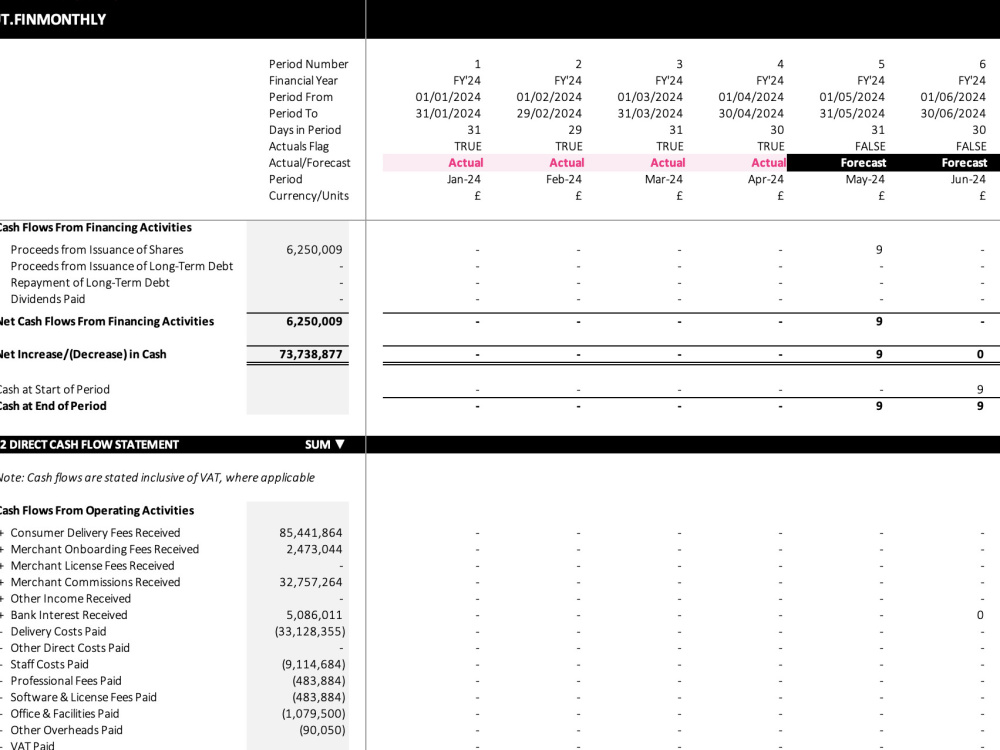Click the 'Period To' label
The height and width of the screenshot is (750, 1000).
coord(293,114)
